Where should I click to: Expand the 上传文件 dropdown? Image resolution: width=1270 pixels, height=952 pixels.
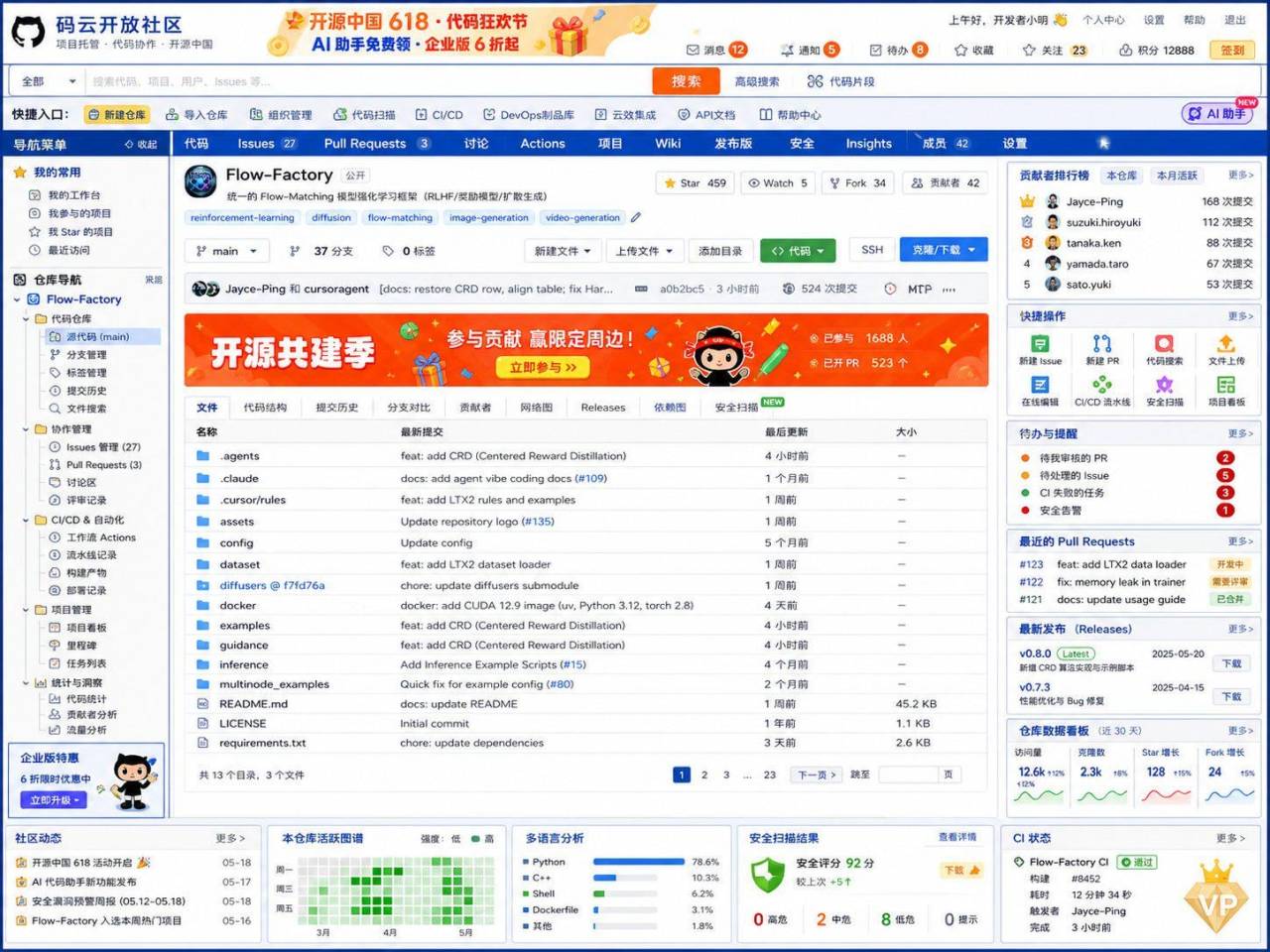tap(644, 251)
